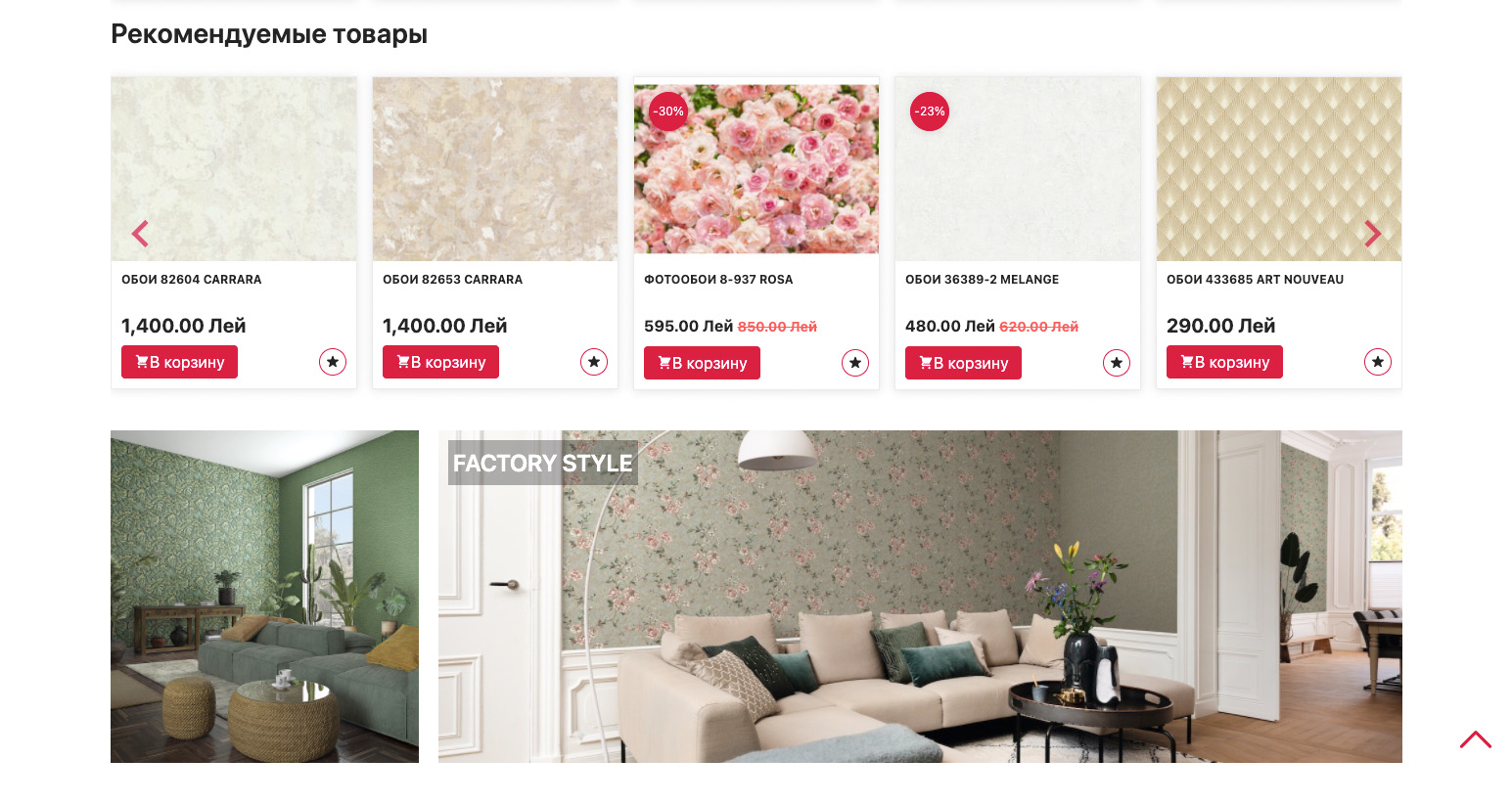Image resolution: width=1512 pixels, height=803 pixels.
Task: Click scroll-to-top arrow icon
Action: pos(1476,739)
